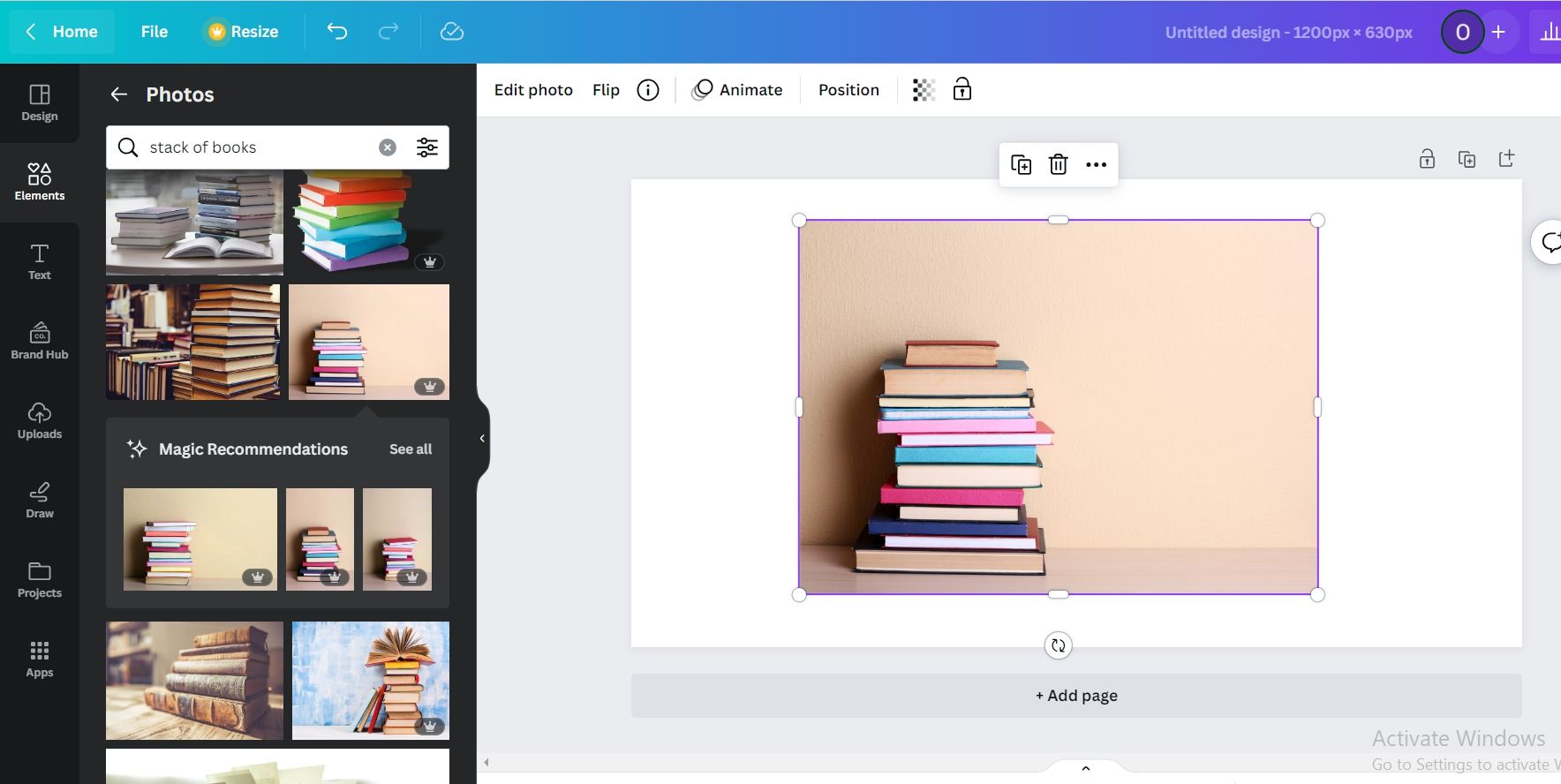Toggle the lock icon in the edit toolbar
This screenshot has width=1561, height=784.
point(962,89)
